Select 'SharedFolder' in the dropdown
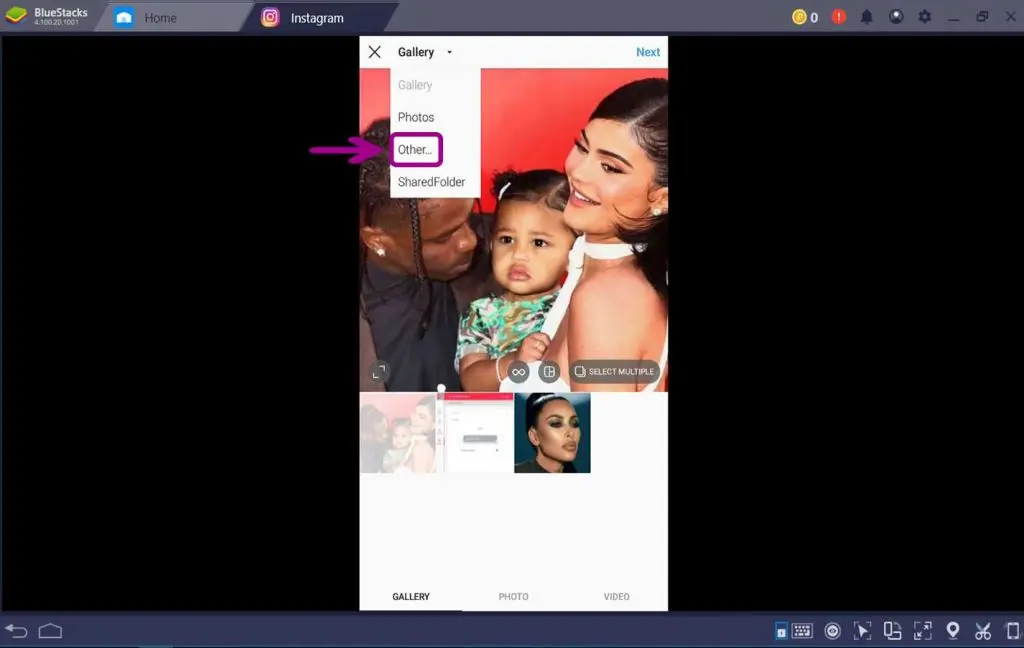1024x648 pixels. point(431,182)
